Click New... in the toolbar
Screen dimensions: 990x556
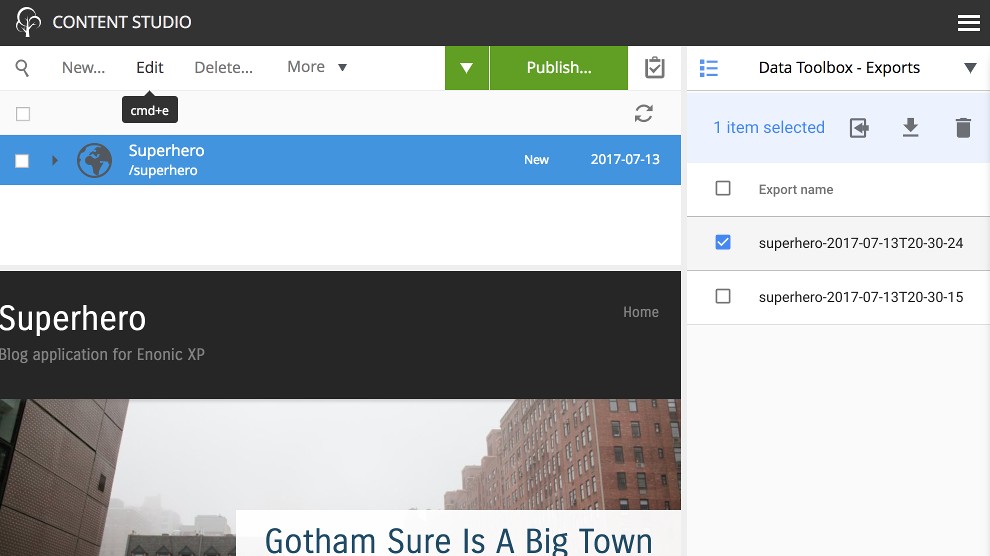click(83, 68)
